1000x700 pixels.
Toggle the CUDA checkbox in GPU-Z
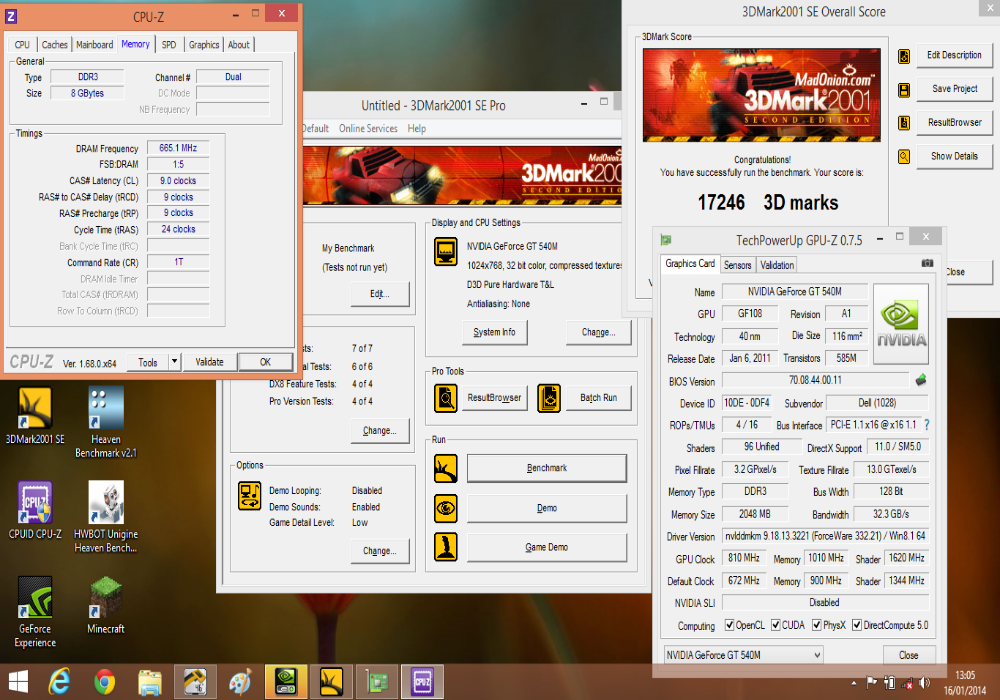(776, 625)
